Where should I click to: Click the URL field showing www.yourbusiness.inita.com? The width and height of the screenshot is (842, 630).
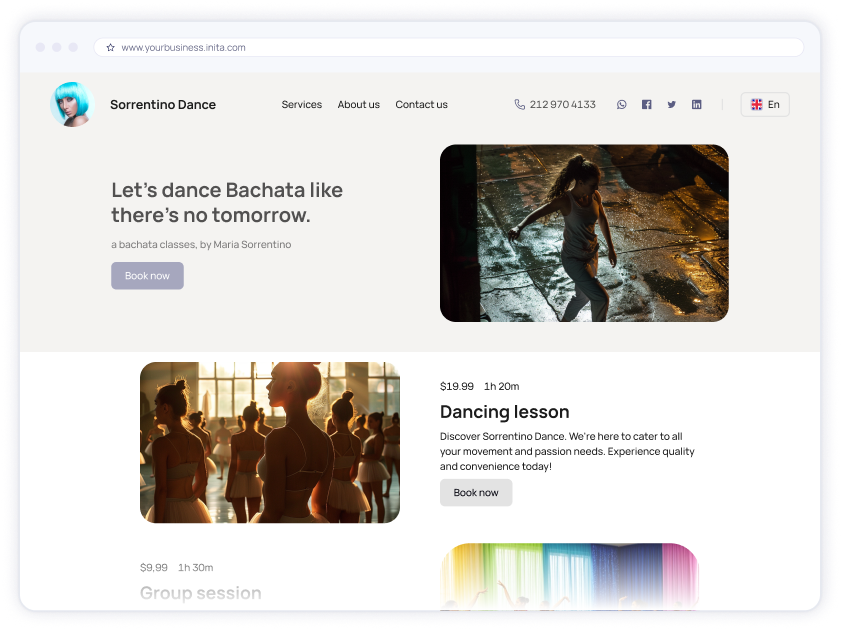(x=183, y=47)
